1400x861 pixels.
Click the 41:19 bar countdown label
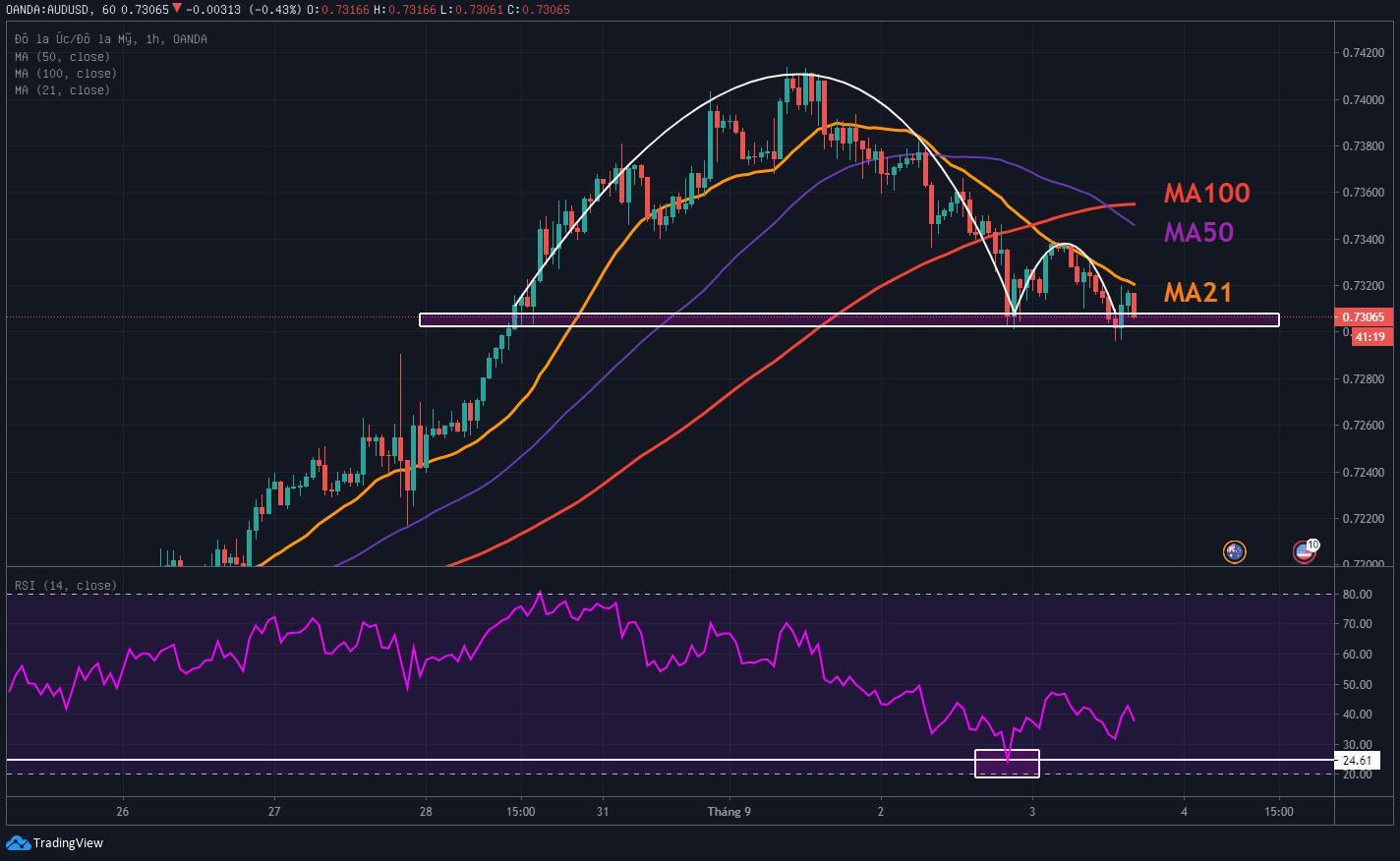pos(1371,337)
